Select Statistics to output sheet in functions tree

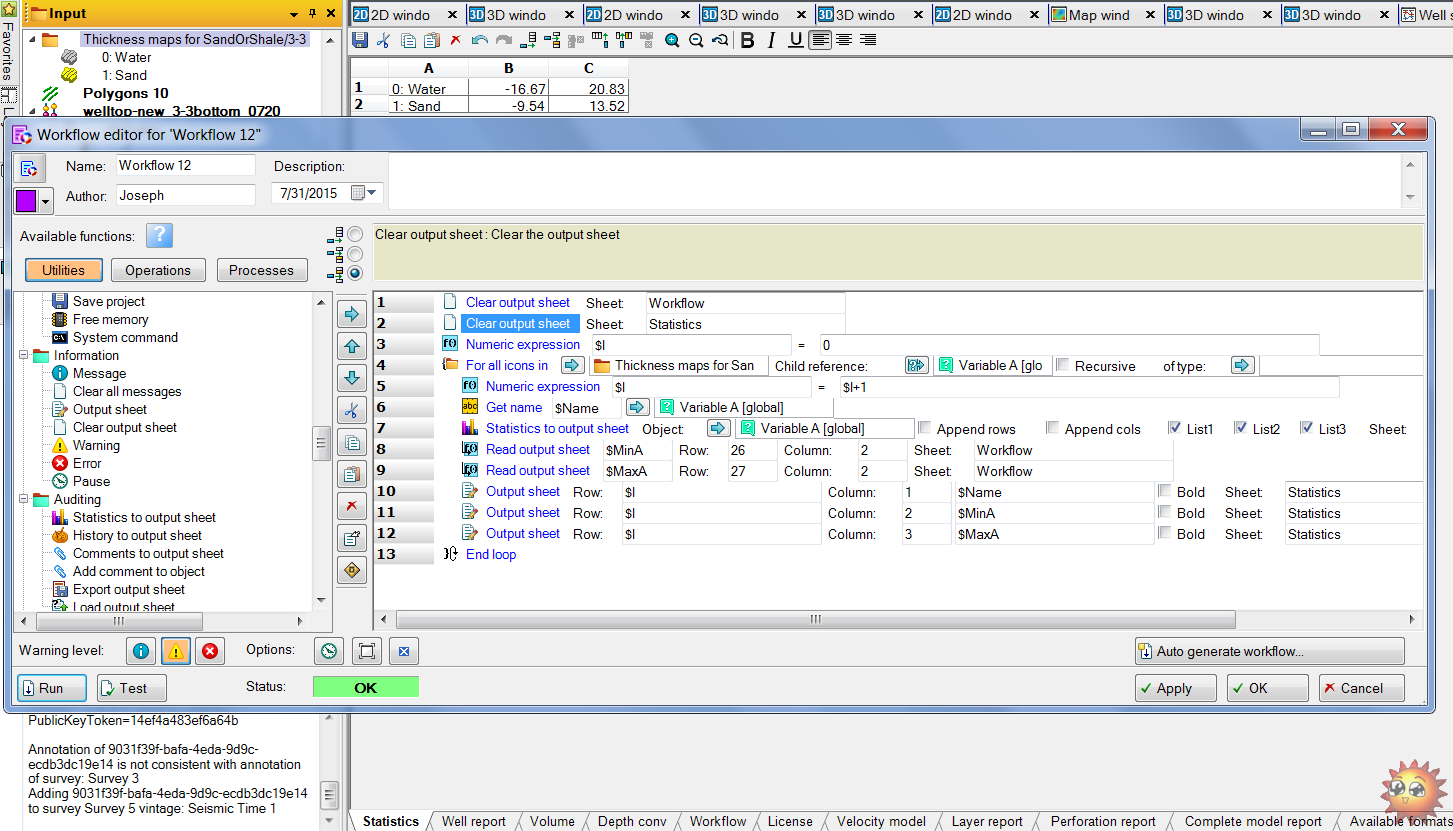point(144,517)
